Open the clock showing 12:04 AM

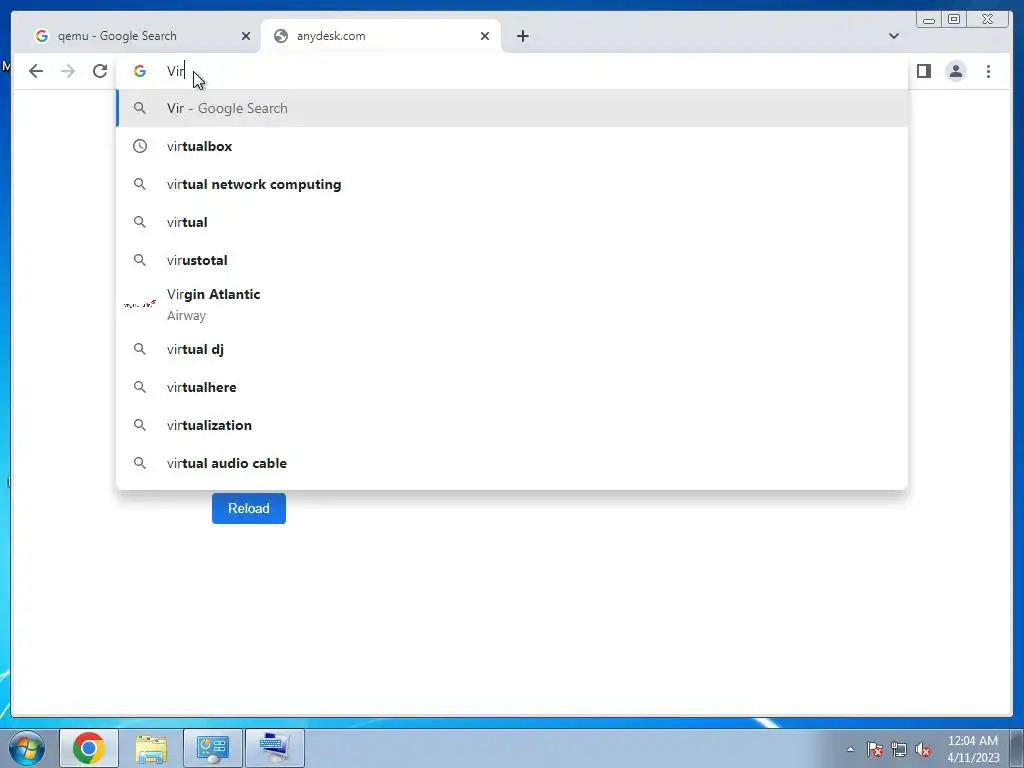point(973,749)
